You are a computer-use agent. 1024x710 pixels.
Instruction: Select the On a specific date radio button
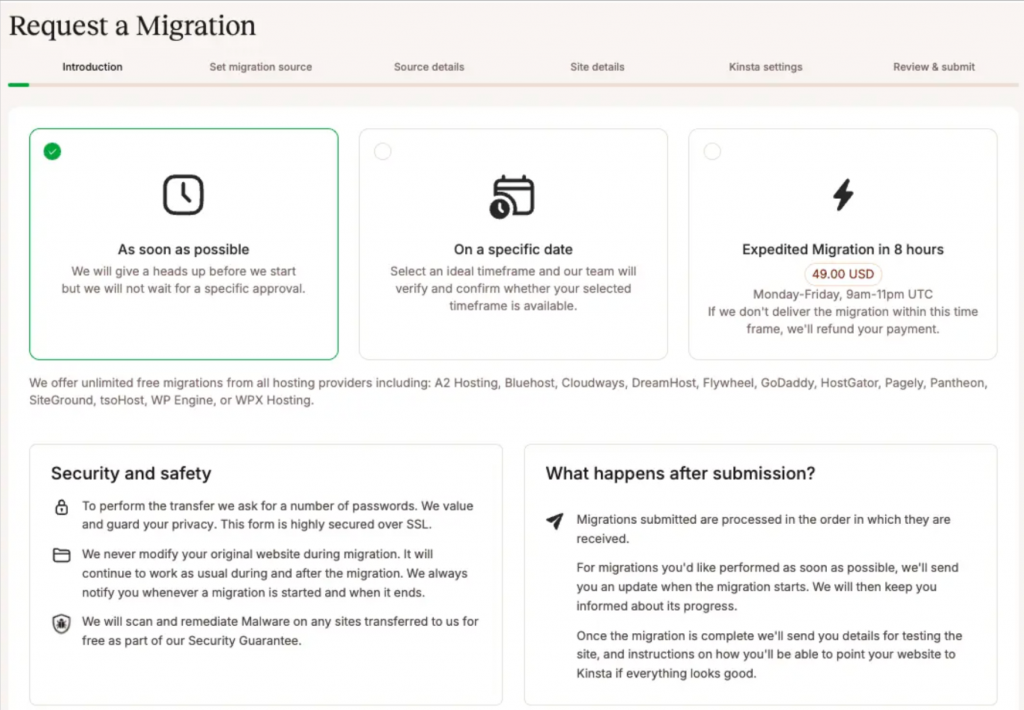pos(383,152)
